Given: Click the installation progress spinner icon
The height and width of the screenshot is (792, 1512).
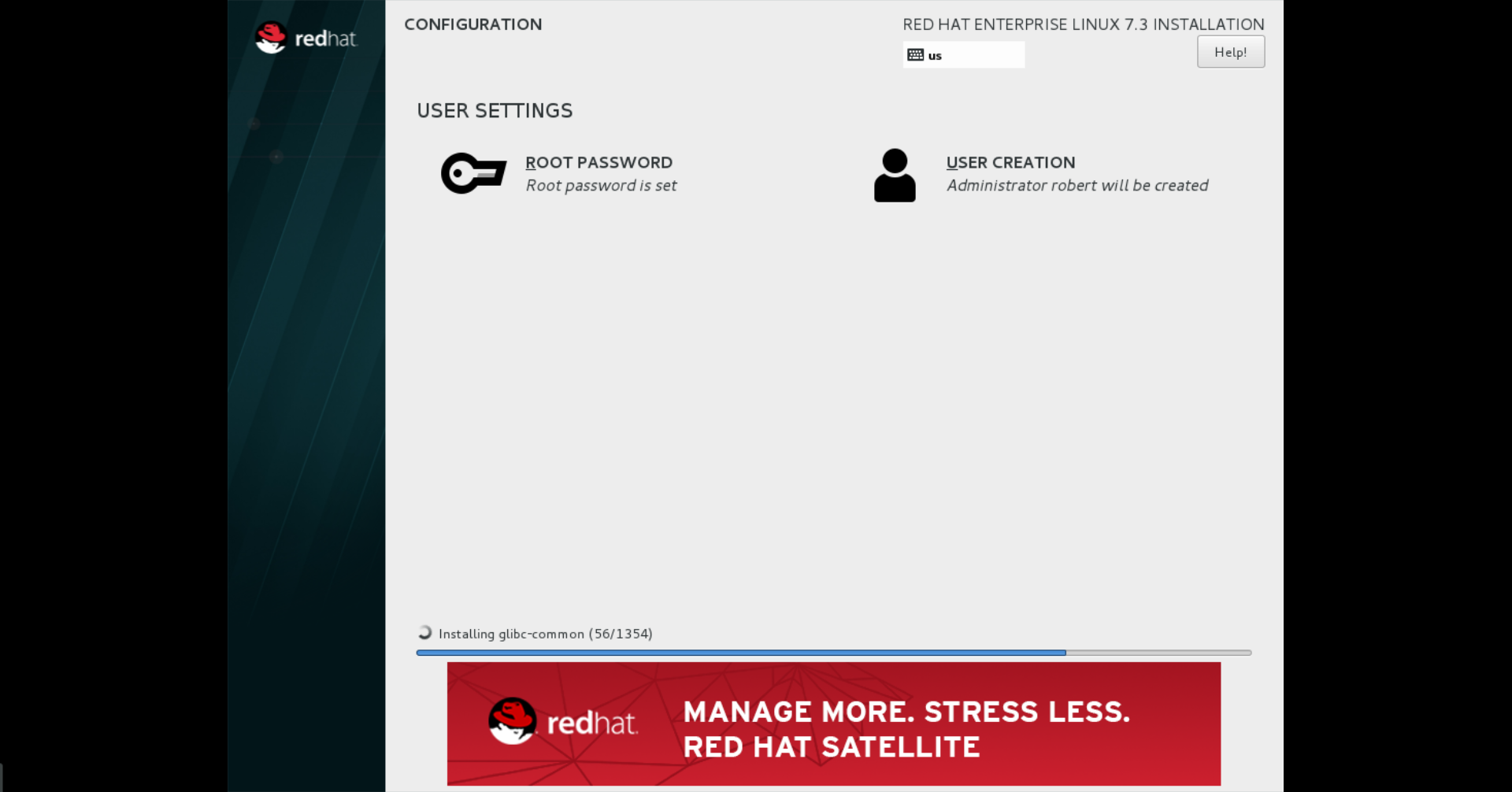Looking at the screenshot, I should (x=424, y=632).
